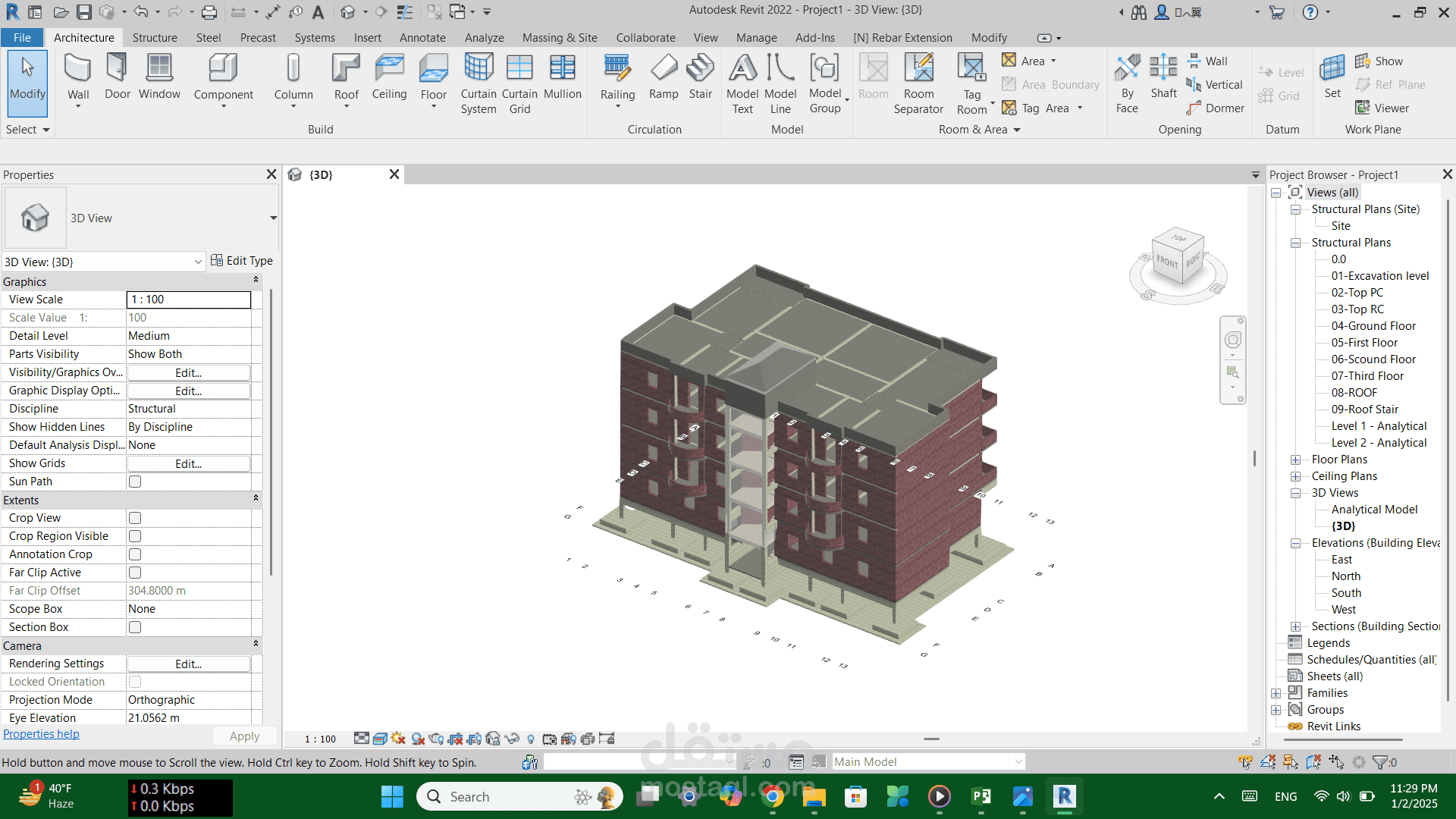Activate the Component tool
1456x819 pixels.
pos(223,77)
